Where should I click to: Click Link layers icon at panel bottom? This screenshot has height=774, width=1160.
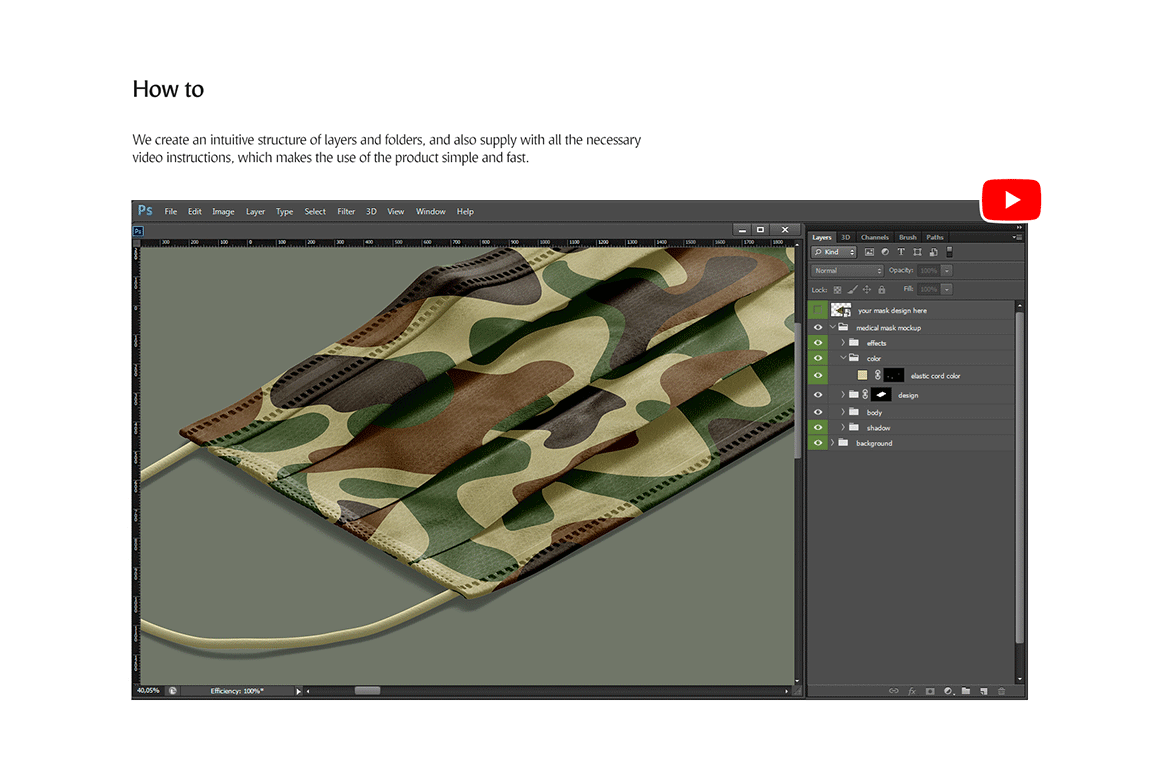click(894, 691)
